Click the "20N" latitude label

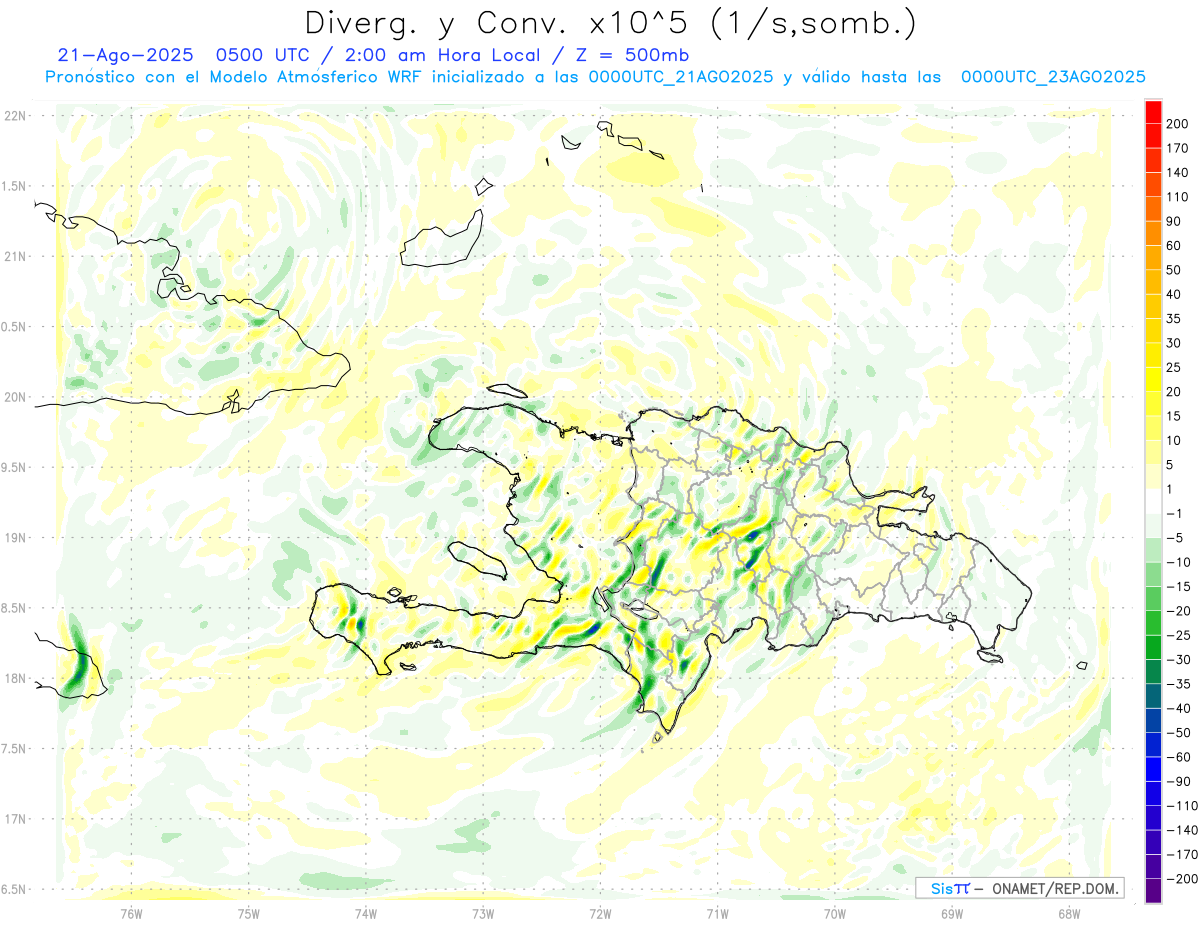coord(16,397)
